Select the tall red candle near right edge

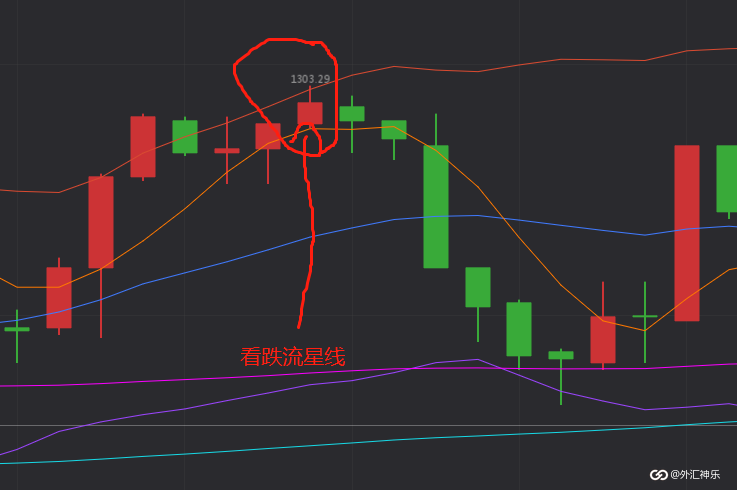[x=687, y=233]
